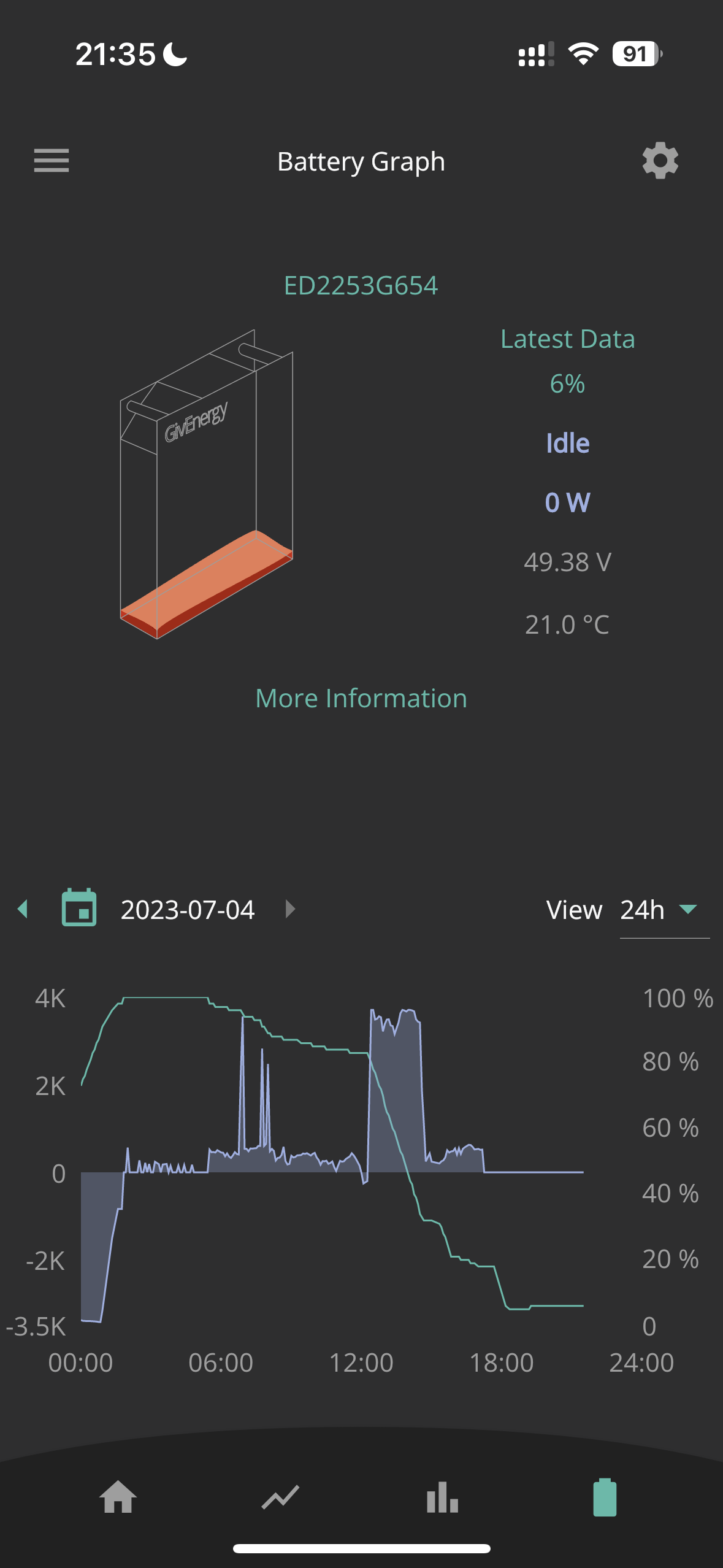
Task: Tap the 6% battery level reading
Action: tap(567, 383)
